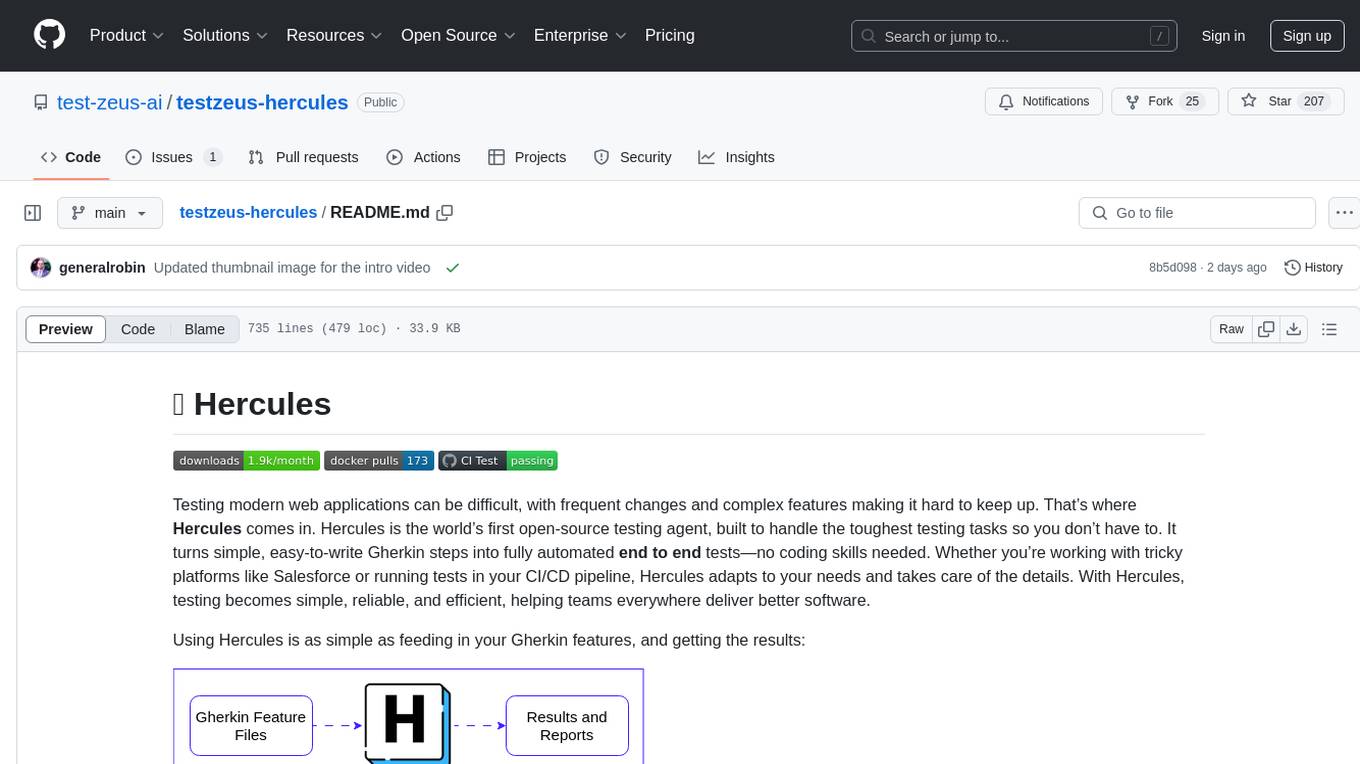Click the docker pulls 173 badge

[x=379, y=460]
